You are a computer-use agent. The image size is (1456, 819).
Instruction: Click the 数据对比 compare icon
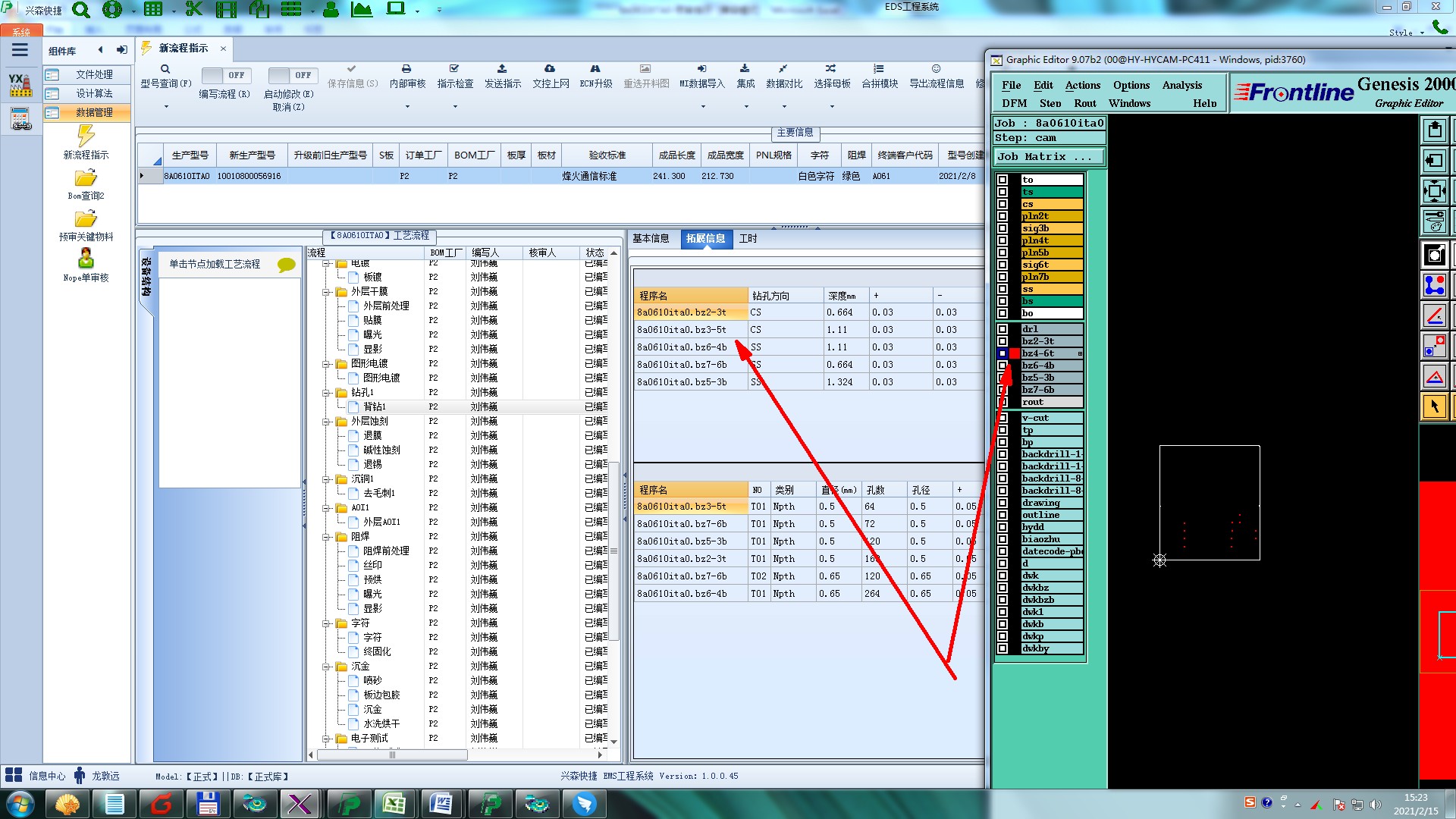783,69
